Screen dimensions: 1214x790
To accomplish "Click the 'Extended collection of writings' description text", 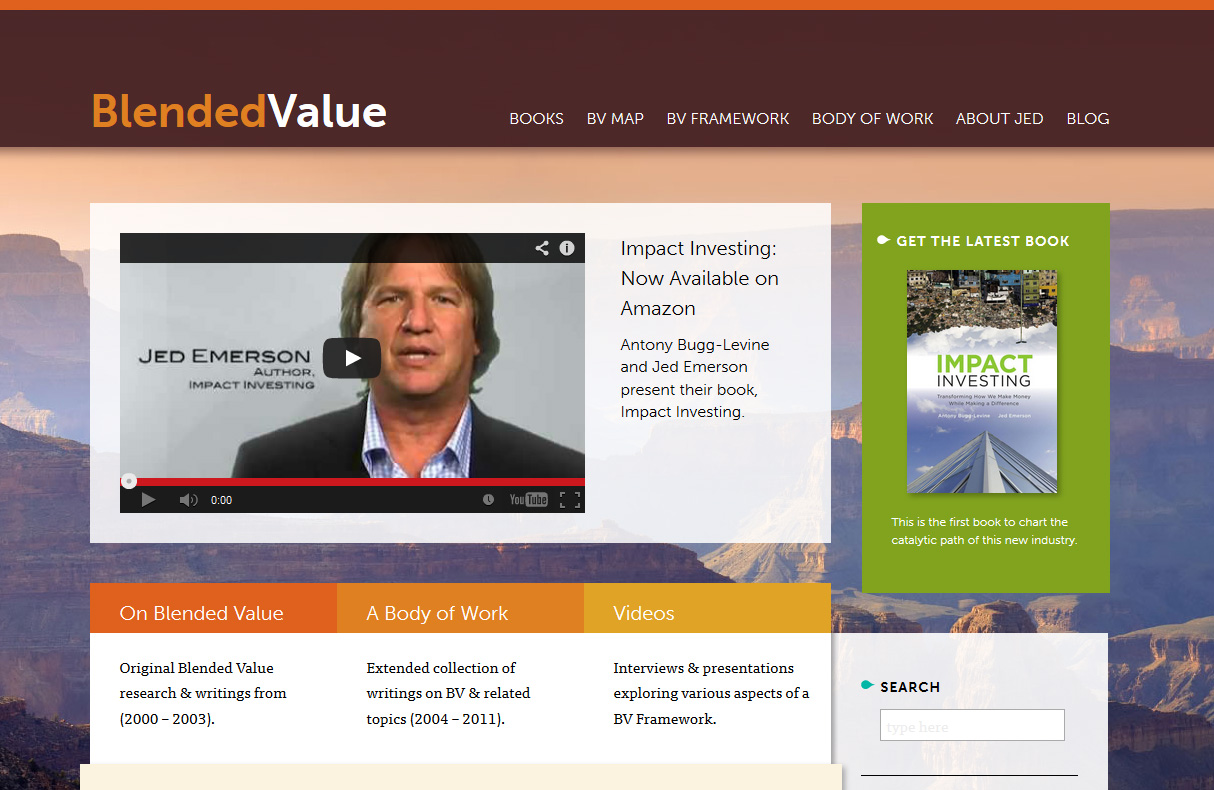I will tap(448, 693).
